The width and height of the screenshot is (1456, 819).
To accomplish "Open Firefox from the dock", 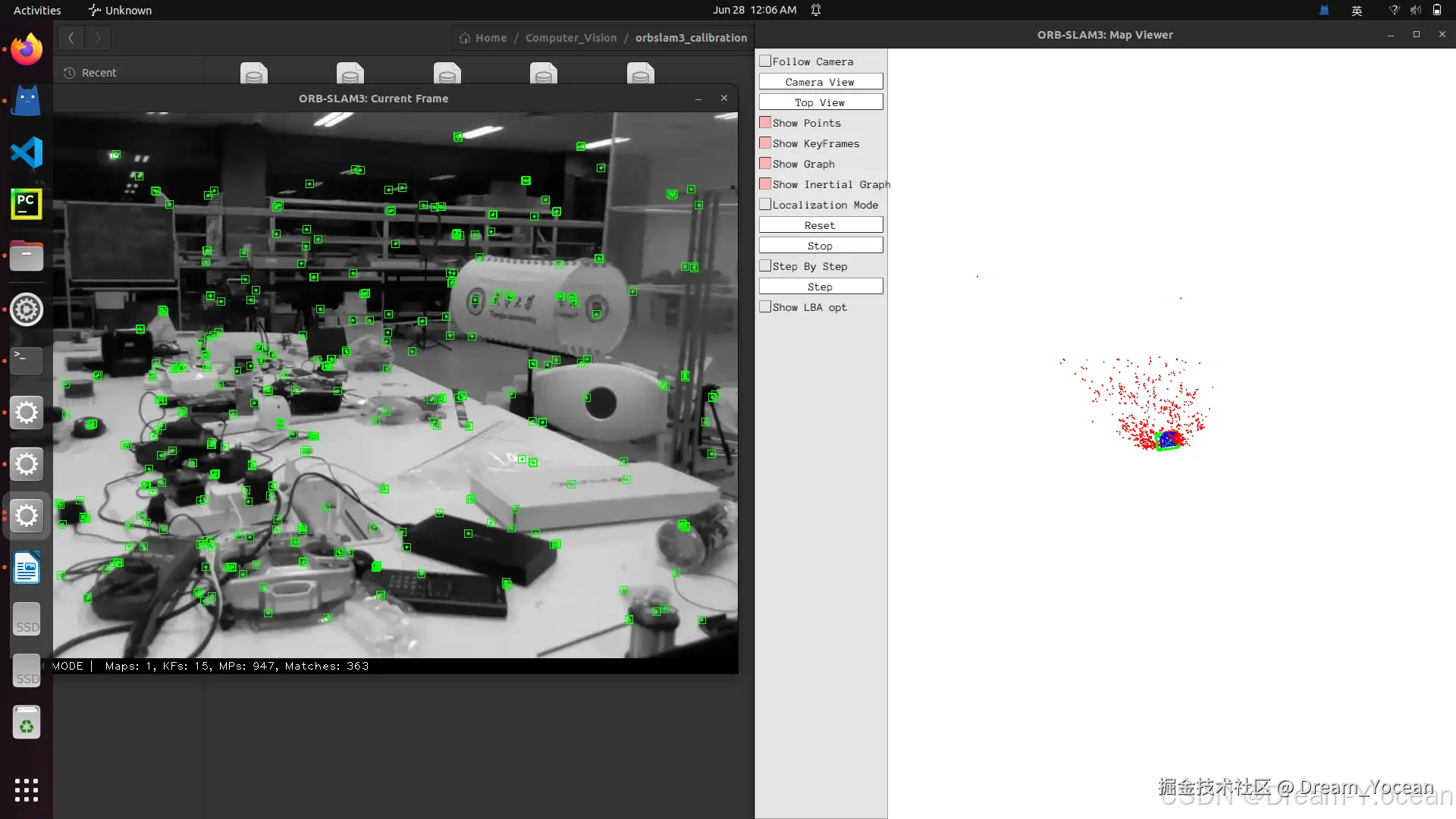I will click(27, 50).
